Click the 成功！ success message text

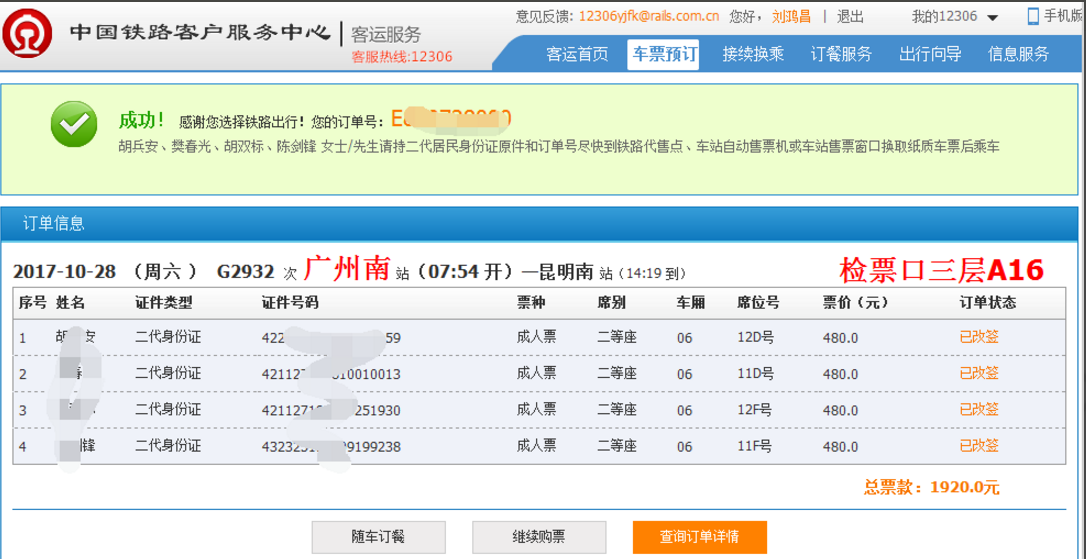(x=142, y=121)
